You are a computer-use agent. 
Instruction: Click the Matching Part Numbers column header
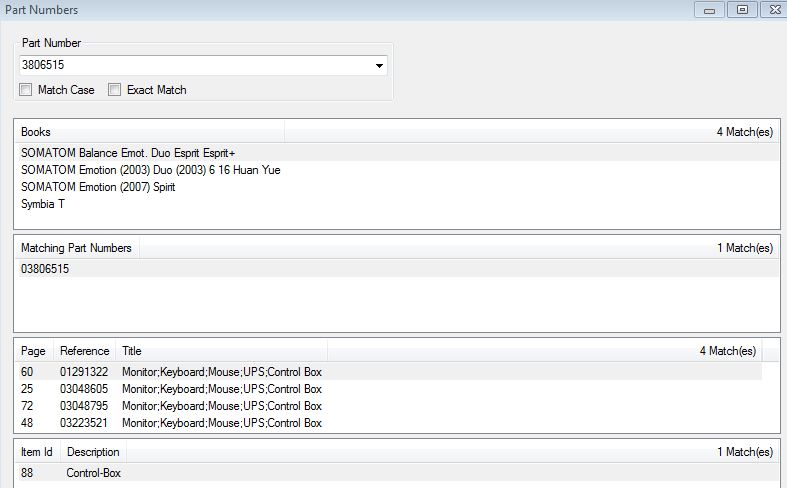(77, 248)
